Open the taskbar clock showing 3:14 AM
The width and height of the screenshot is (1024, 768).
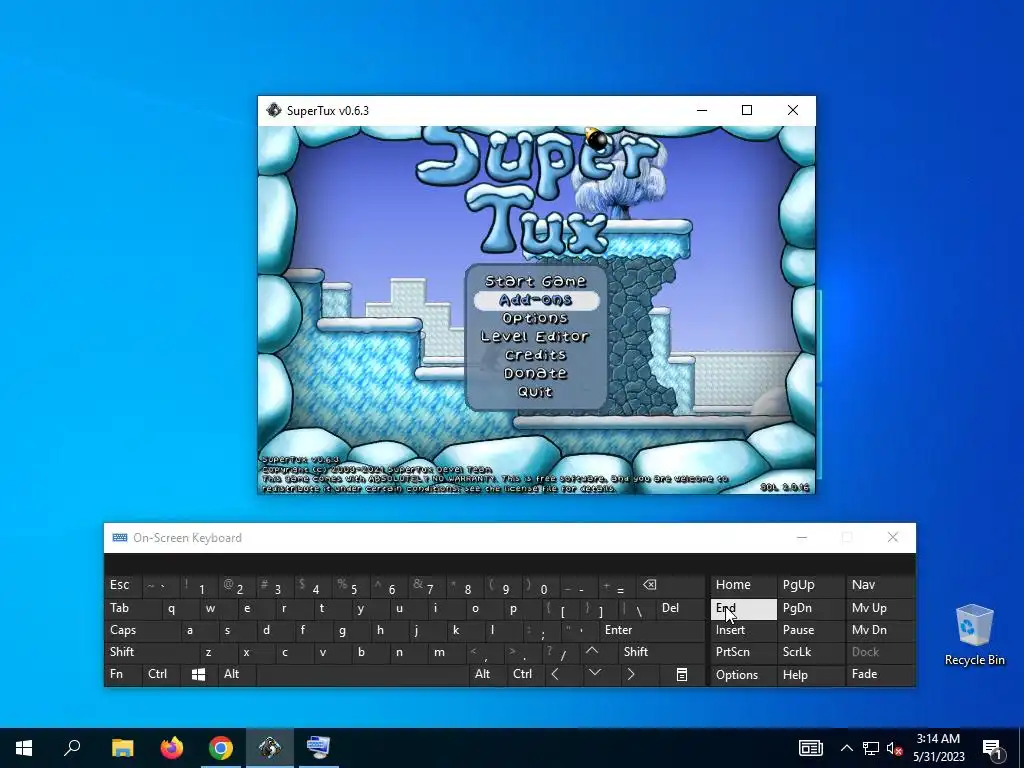click(x=938, y=748)
